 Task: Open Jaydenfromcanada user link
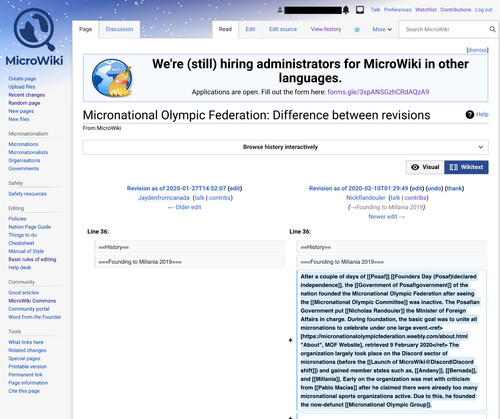point(164,198)
